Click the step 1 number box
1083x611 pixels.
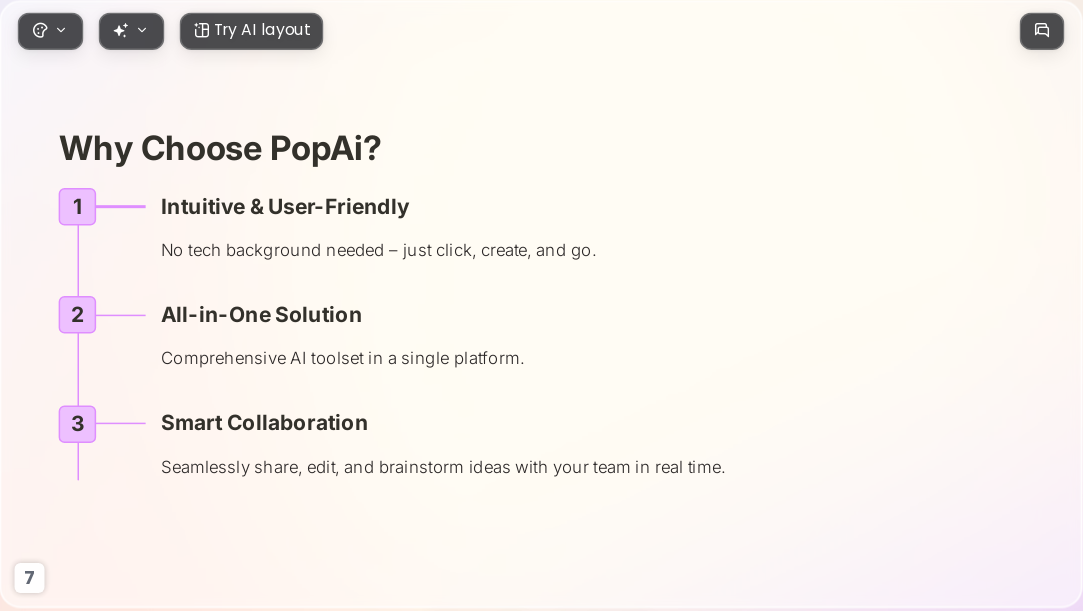[77, 206]
